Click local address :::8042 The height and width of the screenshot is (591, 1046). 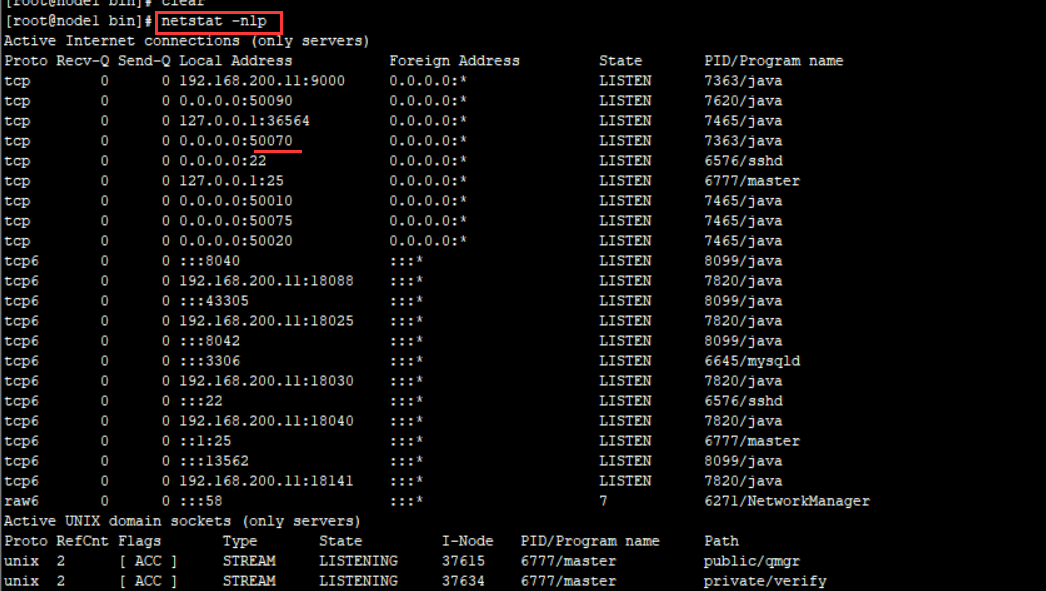click(209, 341)
